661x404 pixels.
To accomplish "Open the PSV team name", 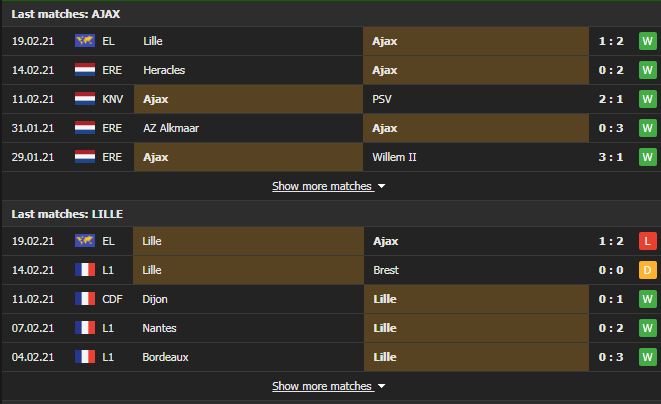I will tap(382, 99).
